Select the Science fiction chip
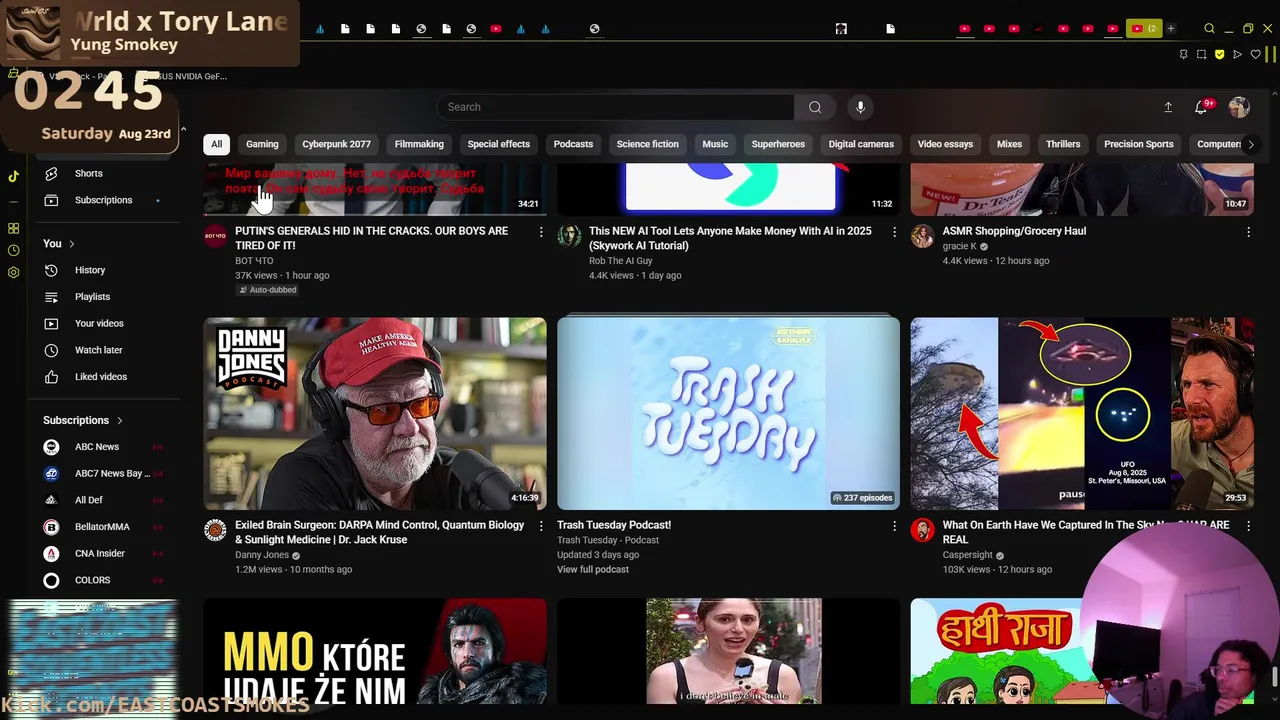The image size is (1280, 720). [x=647, y=144]
